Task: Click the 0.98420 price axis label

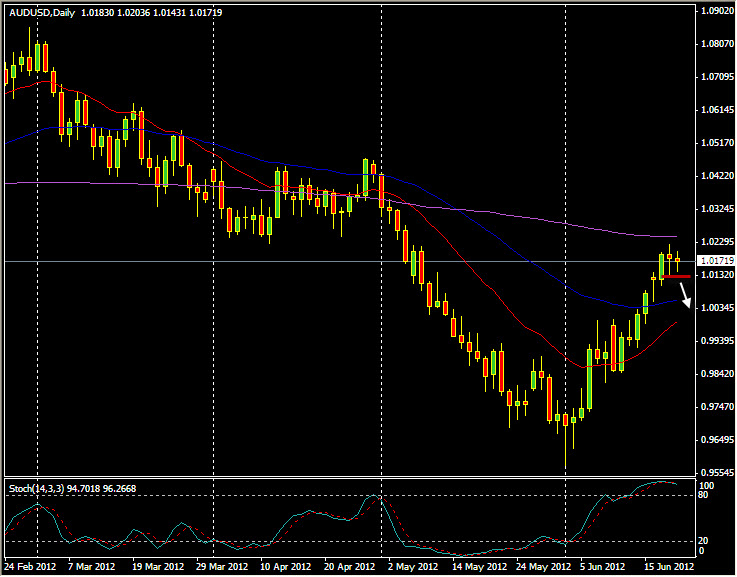Action: coord(714,374)
